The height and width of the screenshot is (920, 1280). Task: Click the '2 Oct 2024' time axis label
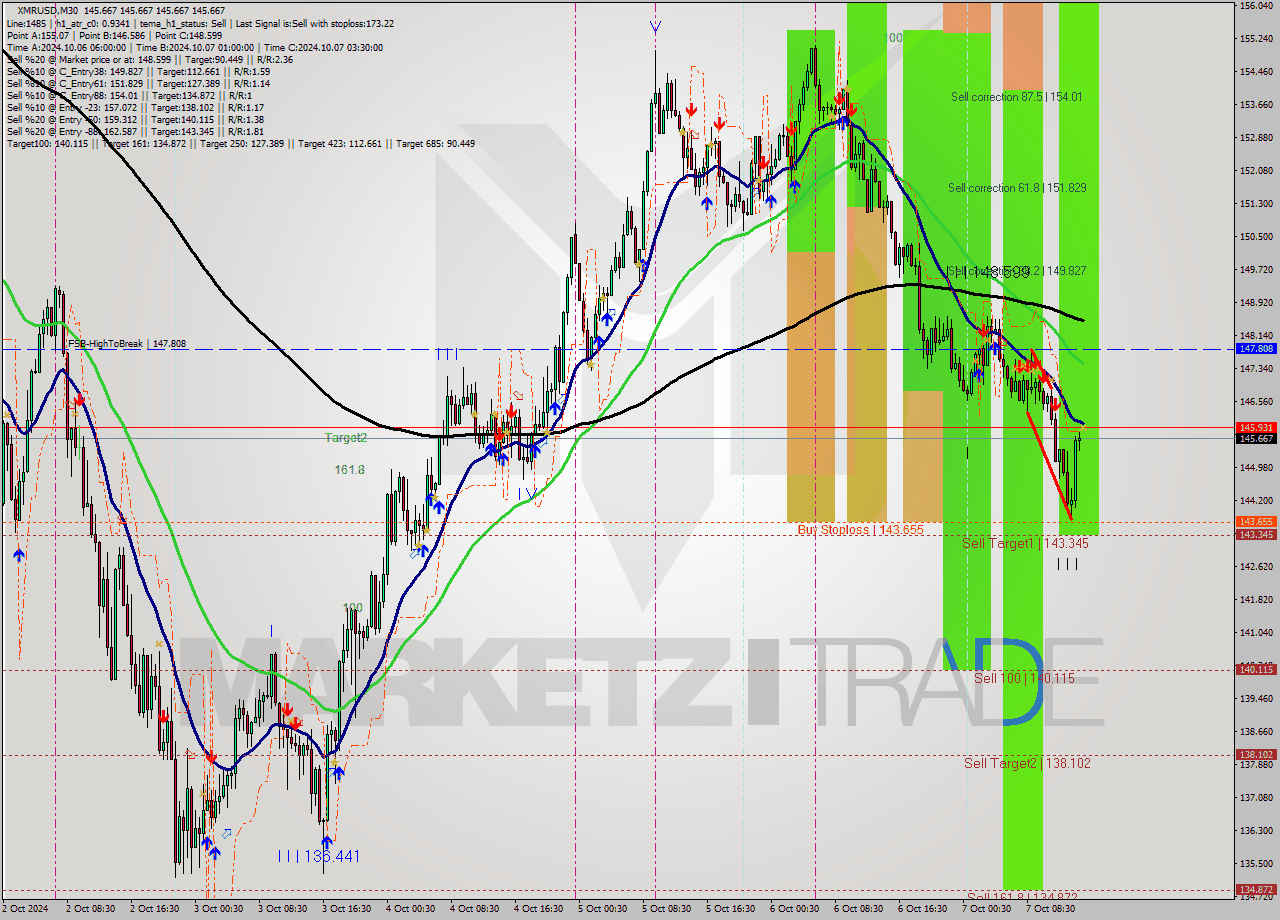[24, 909]
